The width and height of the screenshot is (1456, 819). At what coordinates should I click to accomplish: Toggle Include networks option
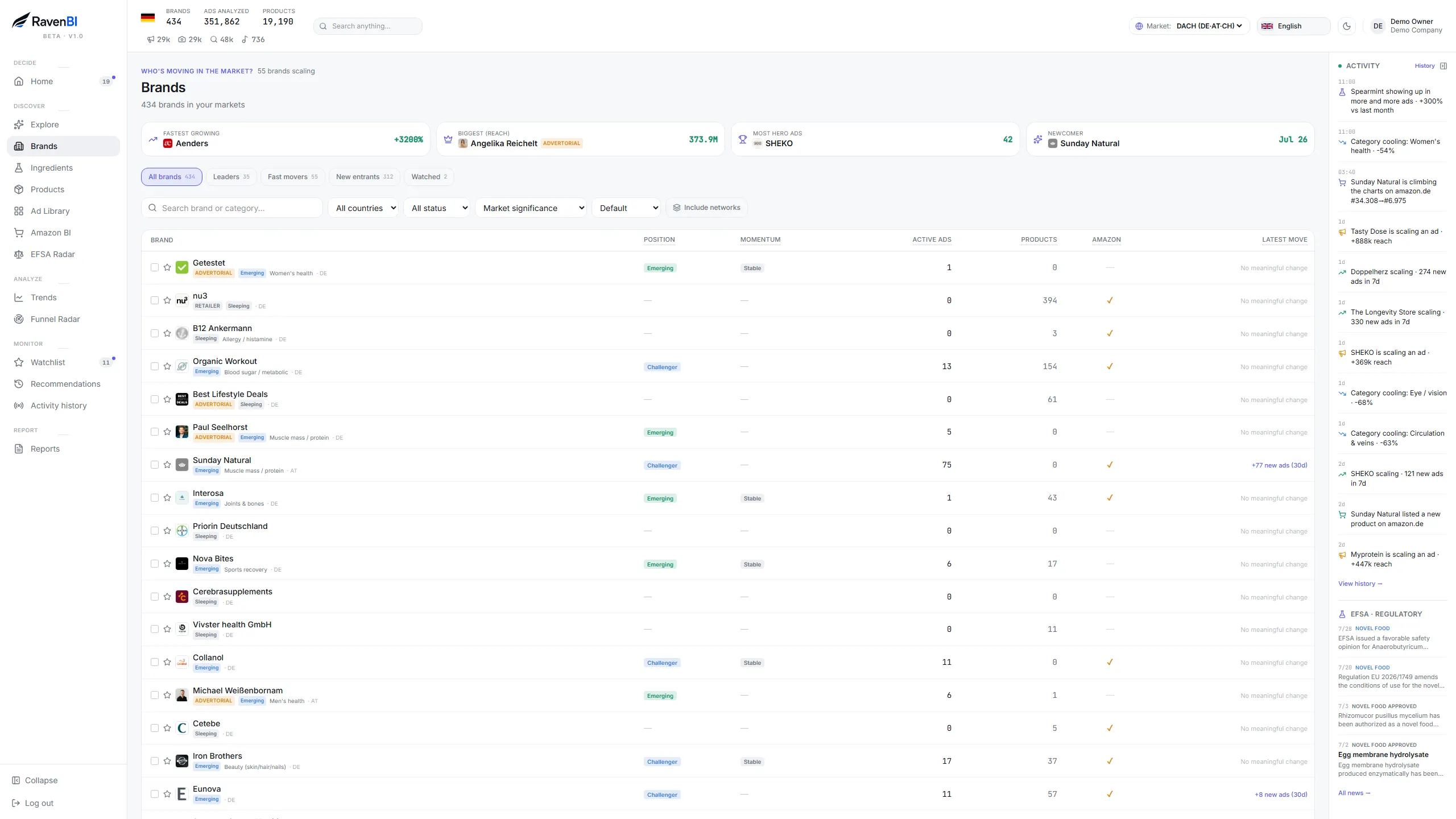(x=706, y=208)
